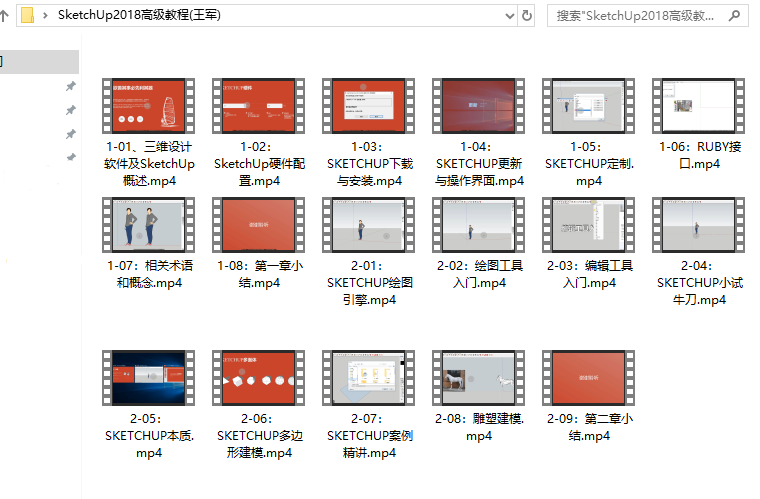Click file name 2-08: 雕塑建模.mp4
Image resolution: width=760 pixels, height=499 pixels.
click(x=479, y=427)
